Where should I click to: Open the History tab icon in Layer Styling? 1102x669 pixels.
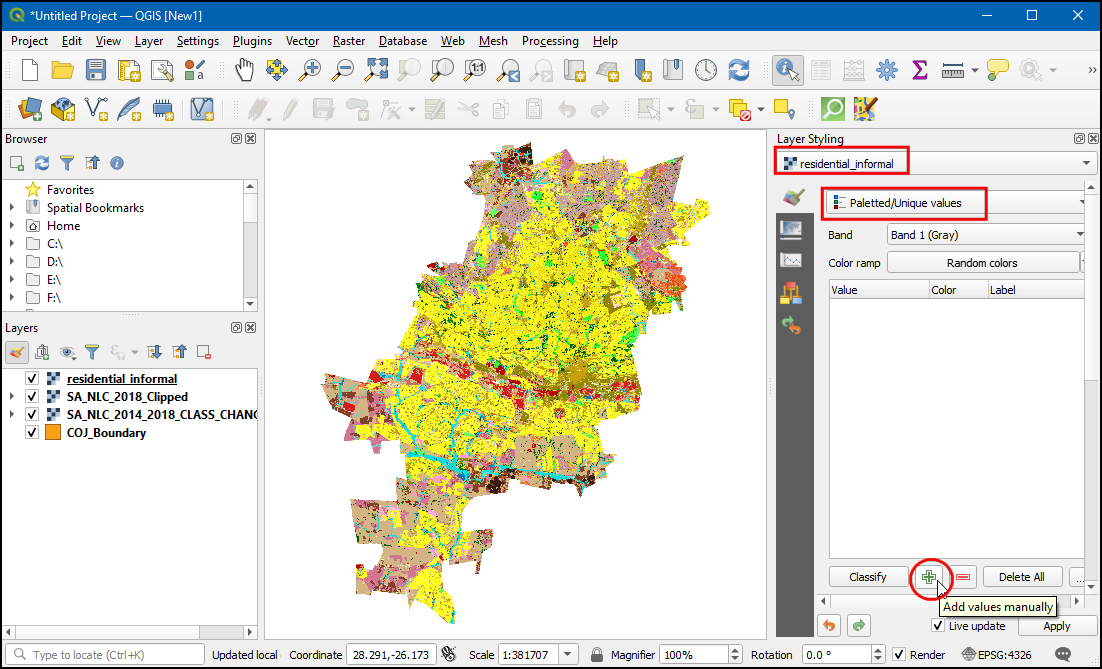[792, 325]
